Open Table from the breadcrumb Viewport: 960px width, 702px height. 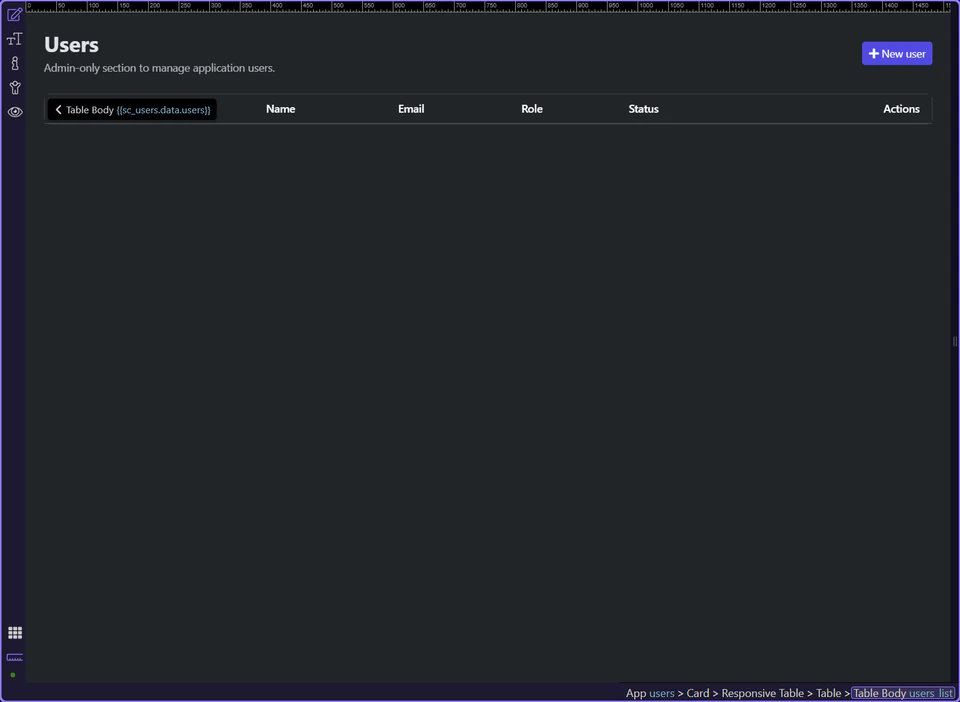pos(829,693)
